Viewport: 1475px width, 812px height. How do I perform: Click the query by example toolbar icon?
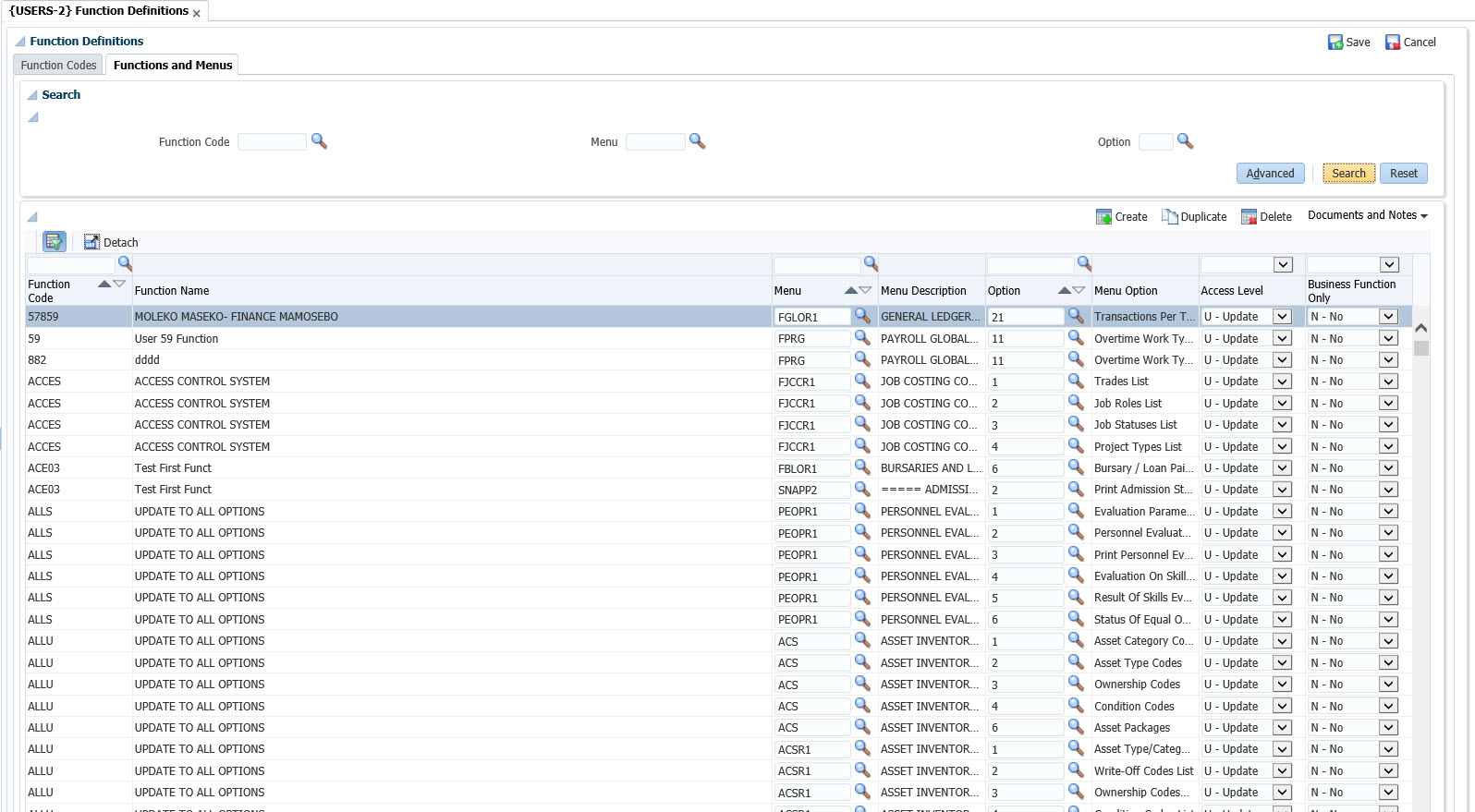coord(55,242)
